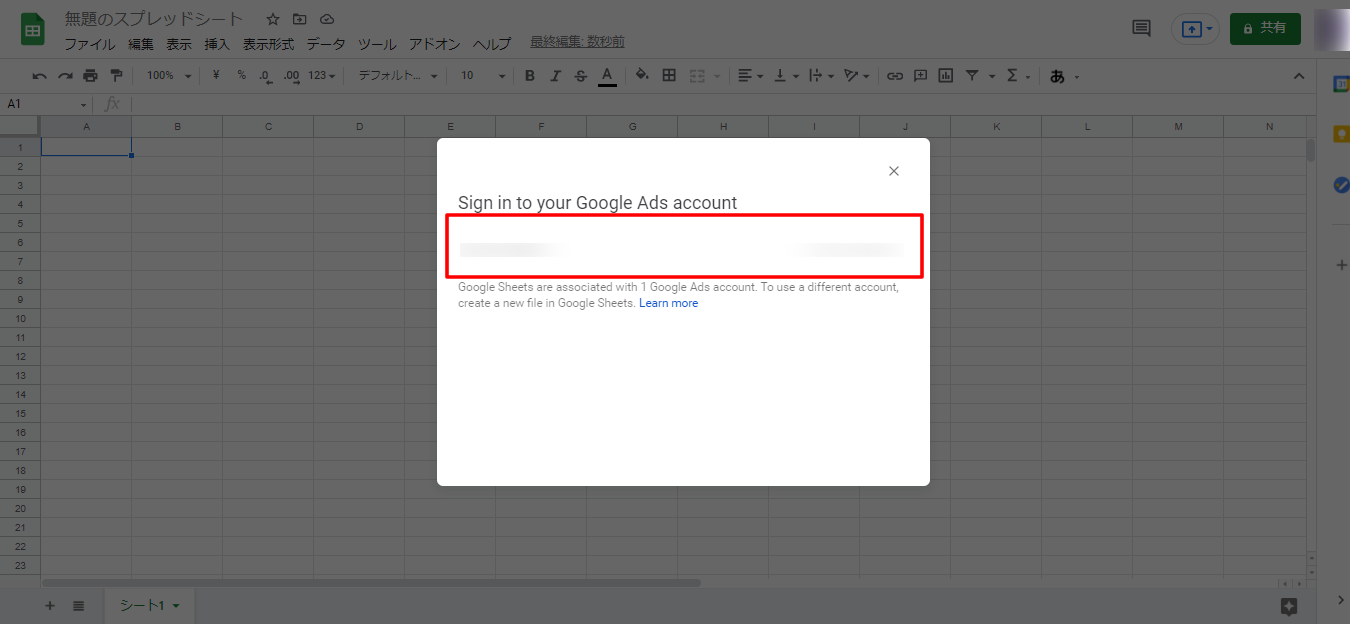This screenshot has height=624, width=1350.
Task: Click the present to meeting button
Action: point(1195,29)
